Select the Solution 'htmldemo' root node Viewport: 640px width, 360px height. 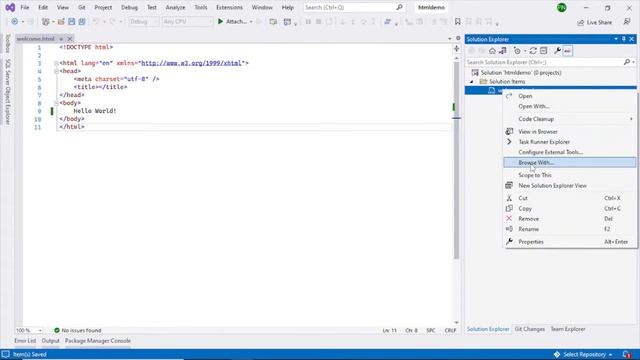pyautogui.click(x=520, y=73)
